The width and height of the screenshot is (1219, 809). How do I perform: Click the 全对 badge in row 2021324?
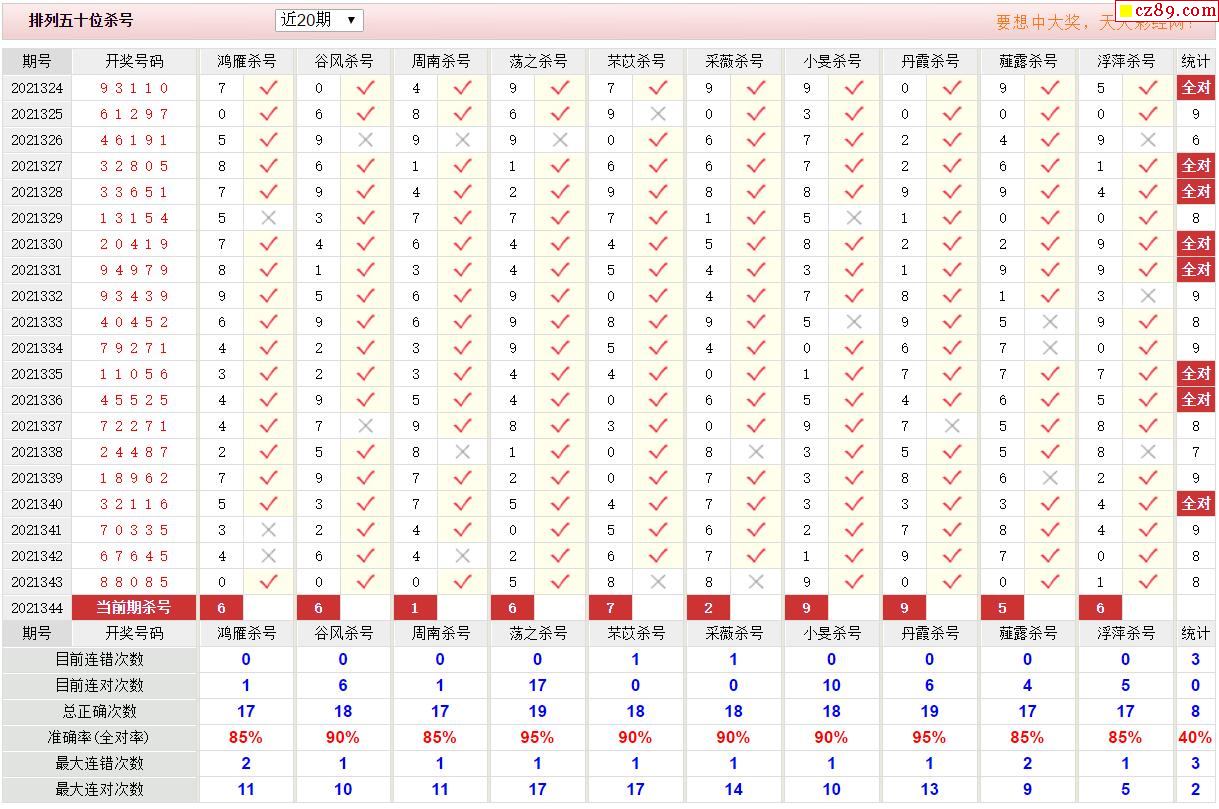(x=1196, y=88)
